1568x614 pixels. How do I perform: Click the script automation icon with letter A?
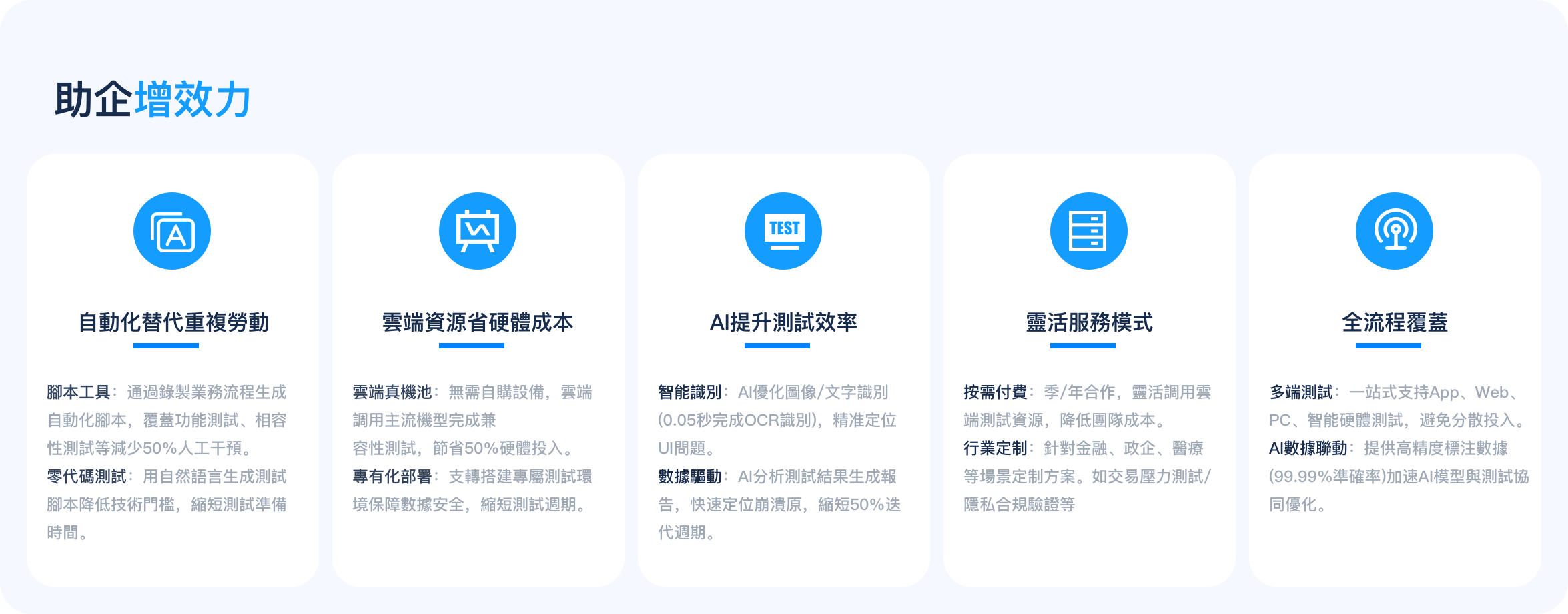172,231
